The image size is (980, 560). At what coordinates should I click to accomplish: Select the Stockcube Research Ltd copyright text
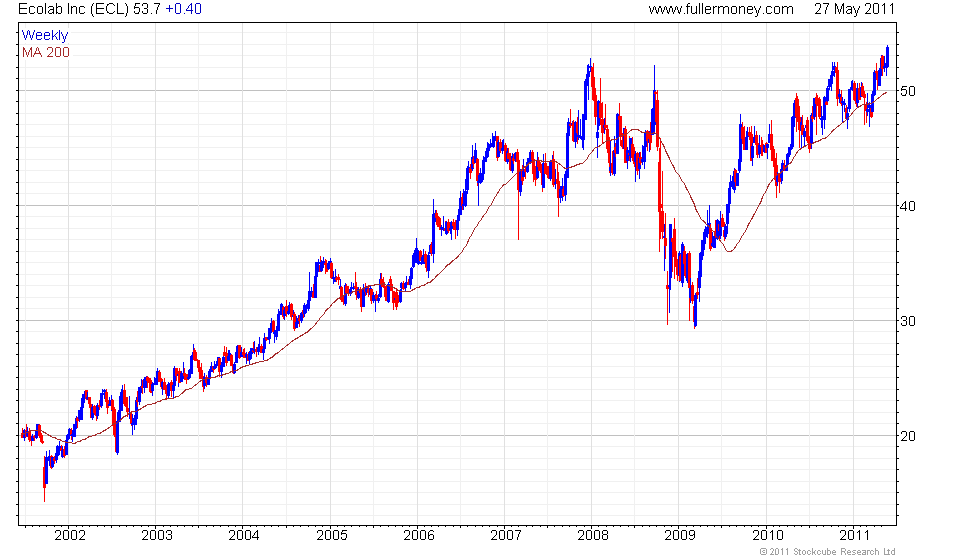pyautogui.click(x=828, y=552)
